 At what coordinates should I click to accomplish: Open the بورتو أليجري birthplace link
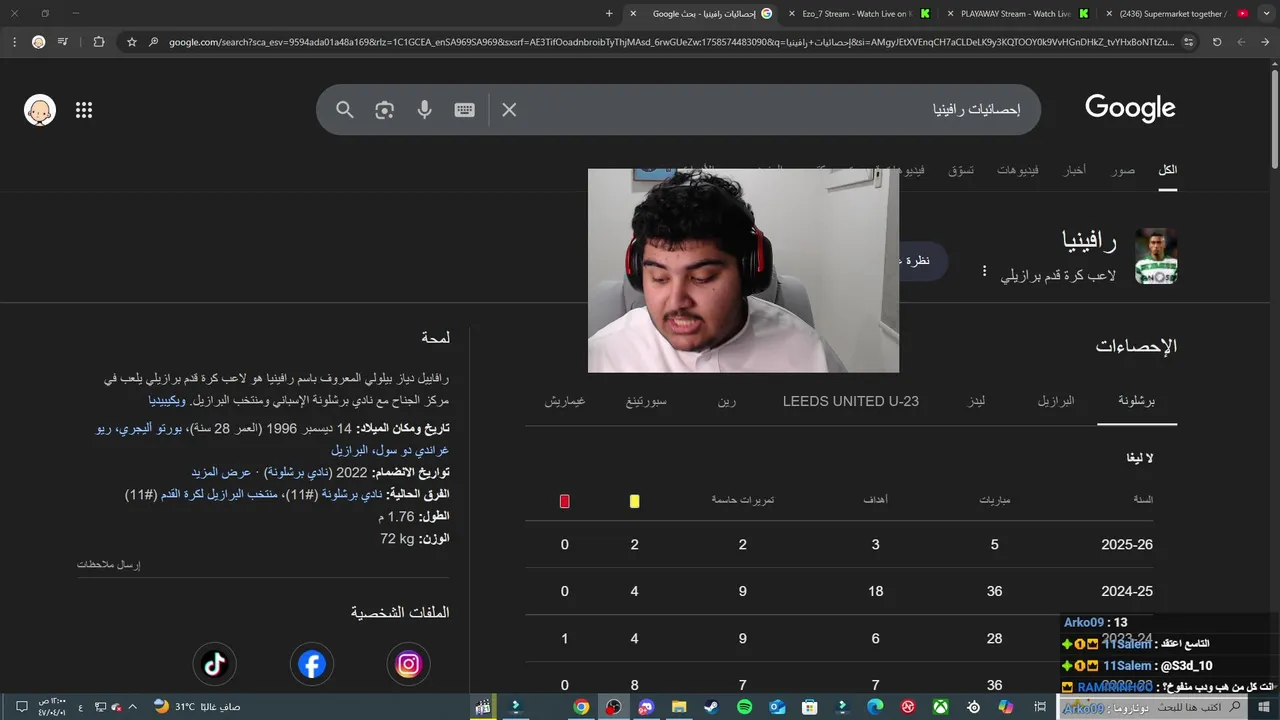point(149,428)
